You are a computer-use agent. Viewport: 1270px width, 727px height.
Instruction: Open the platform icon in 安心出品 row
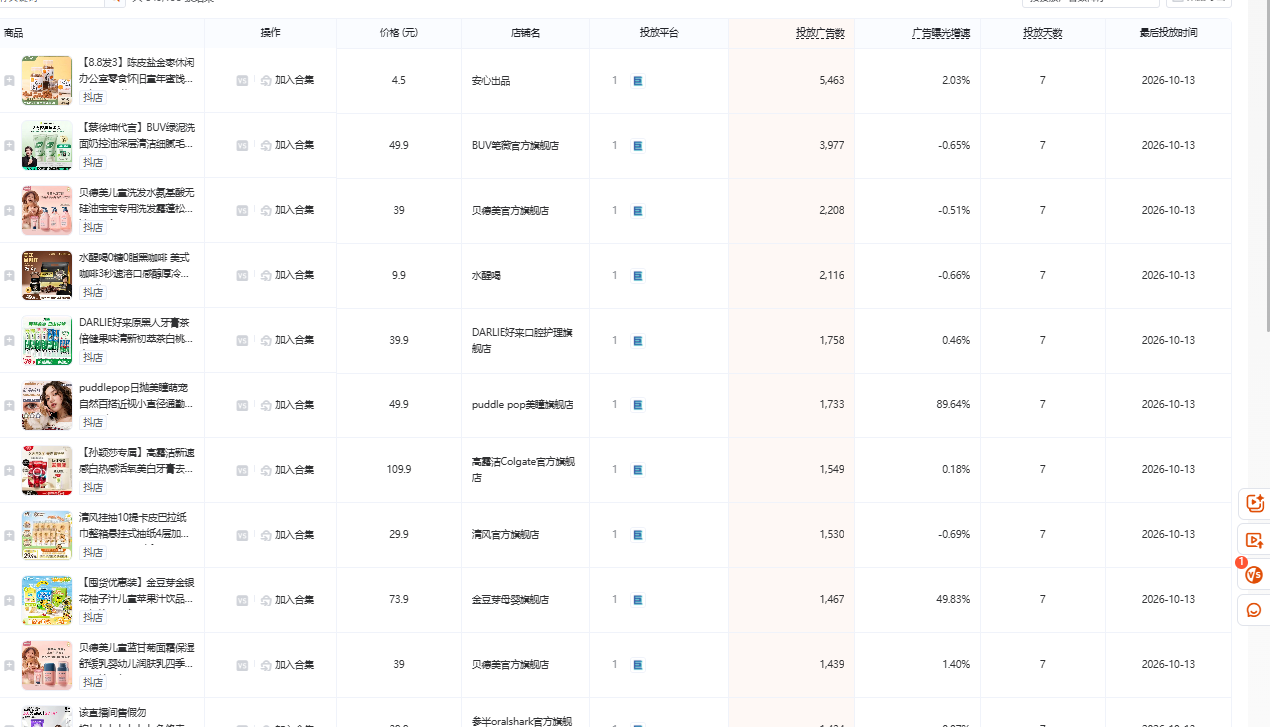(638, 80)
